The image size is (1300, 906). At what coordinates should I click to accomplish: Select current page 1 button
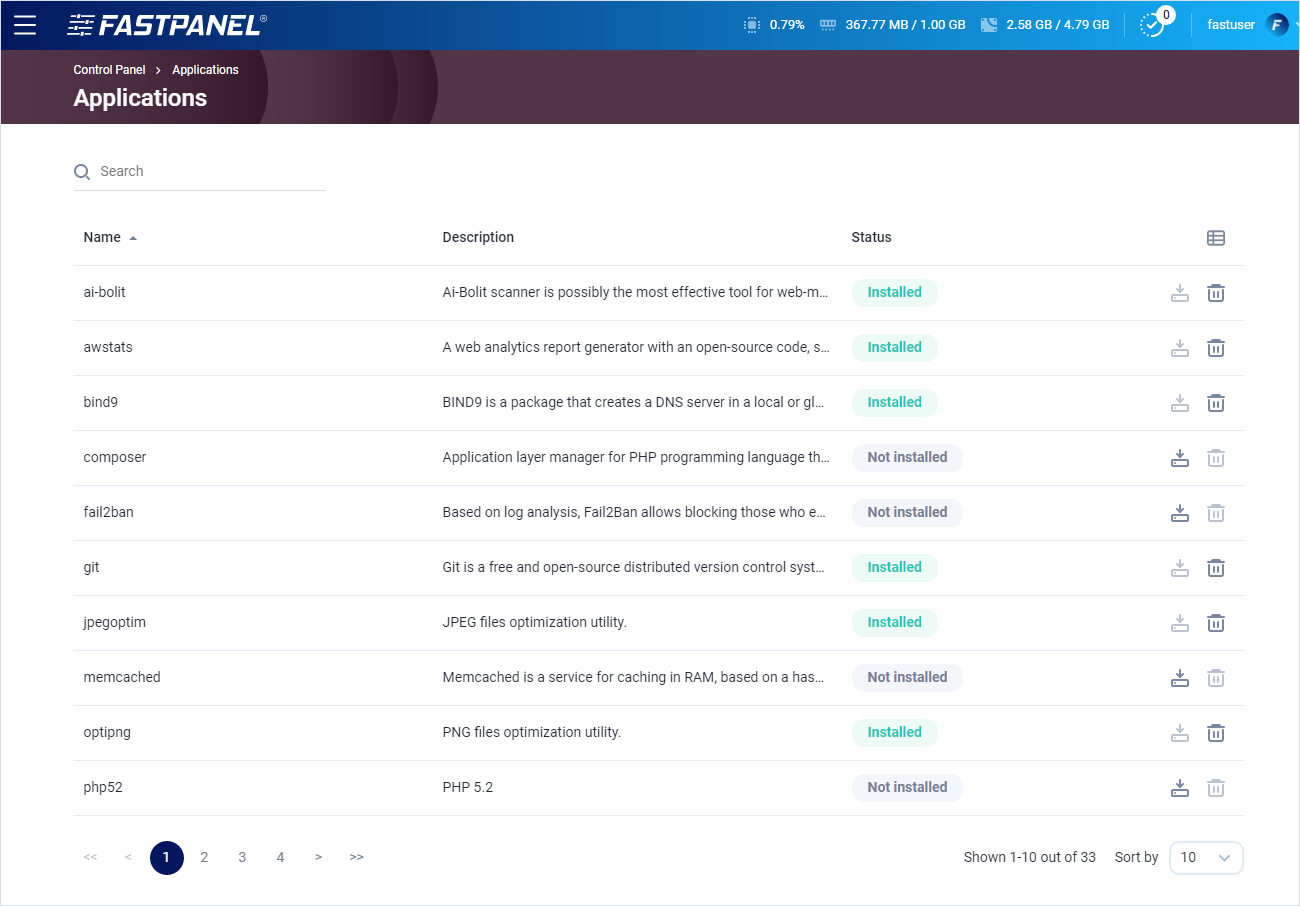167,857
